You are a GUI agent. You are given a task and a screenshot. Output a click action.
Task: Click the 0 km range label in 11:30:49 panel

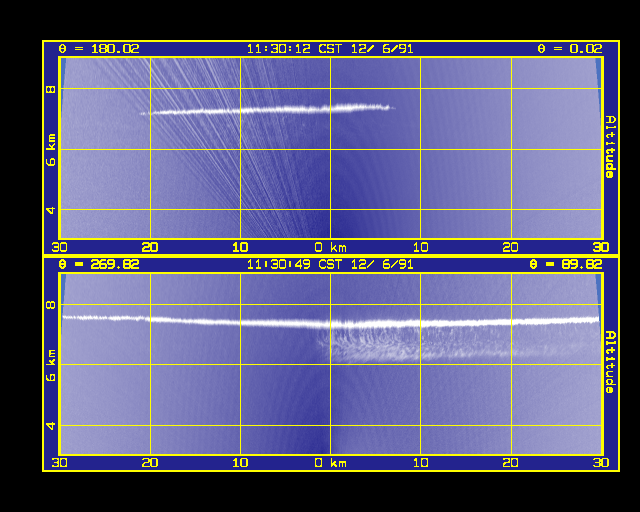331,463
